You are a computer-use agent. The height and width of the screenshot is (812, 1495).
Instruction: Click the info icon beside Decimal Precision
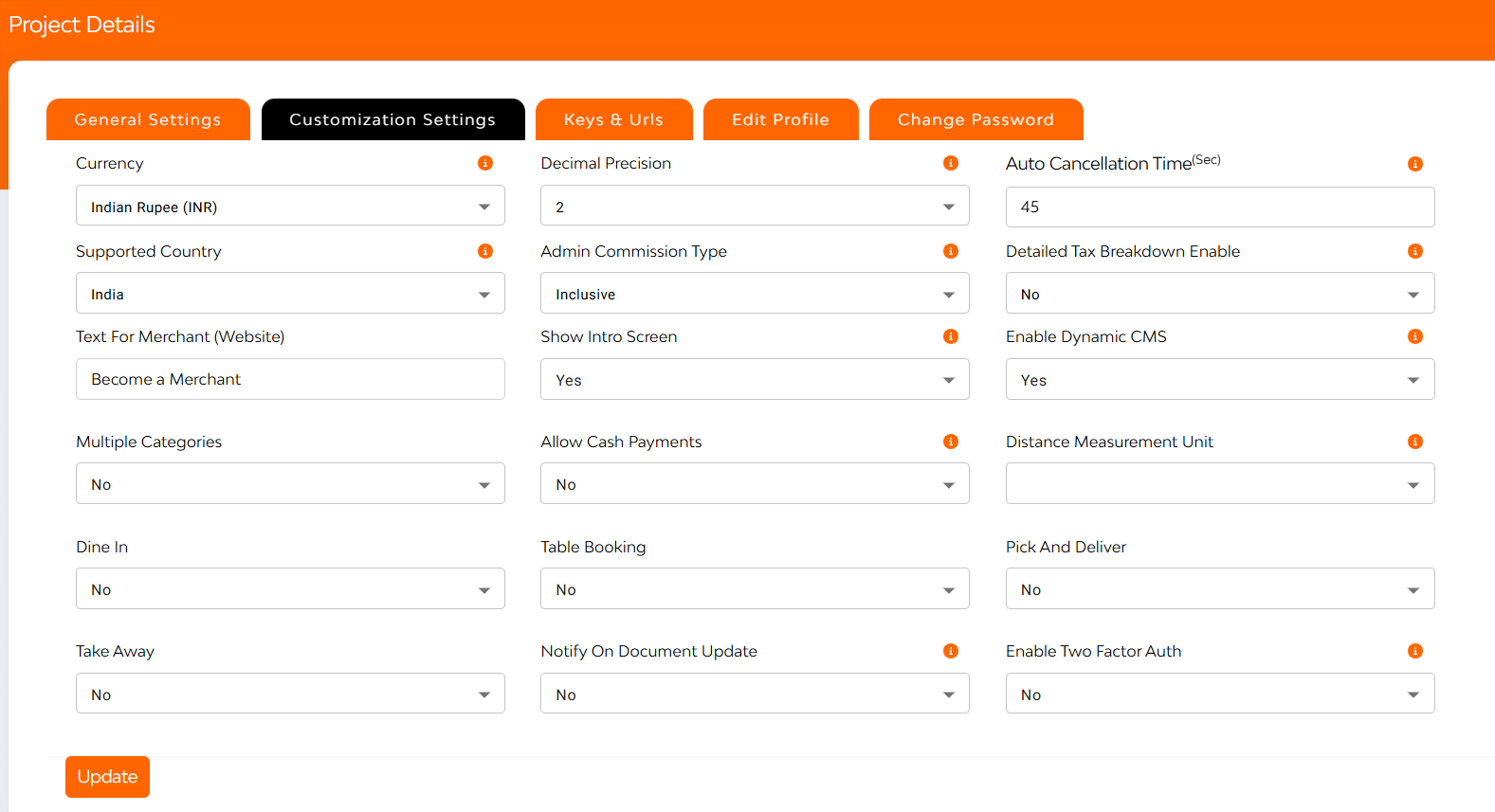pos(951,163)
